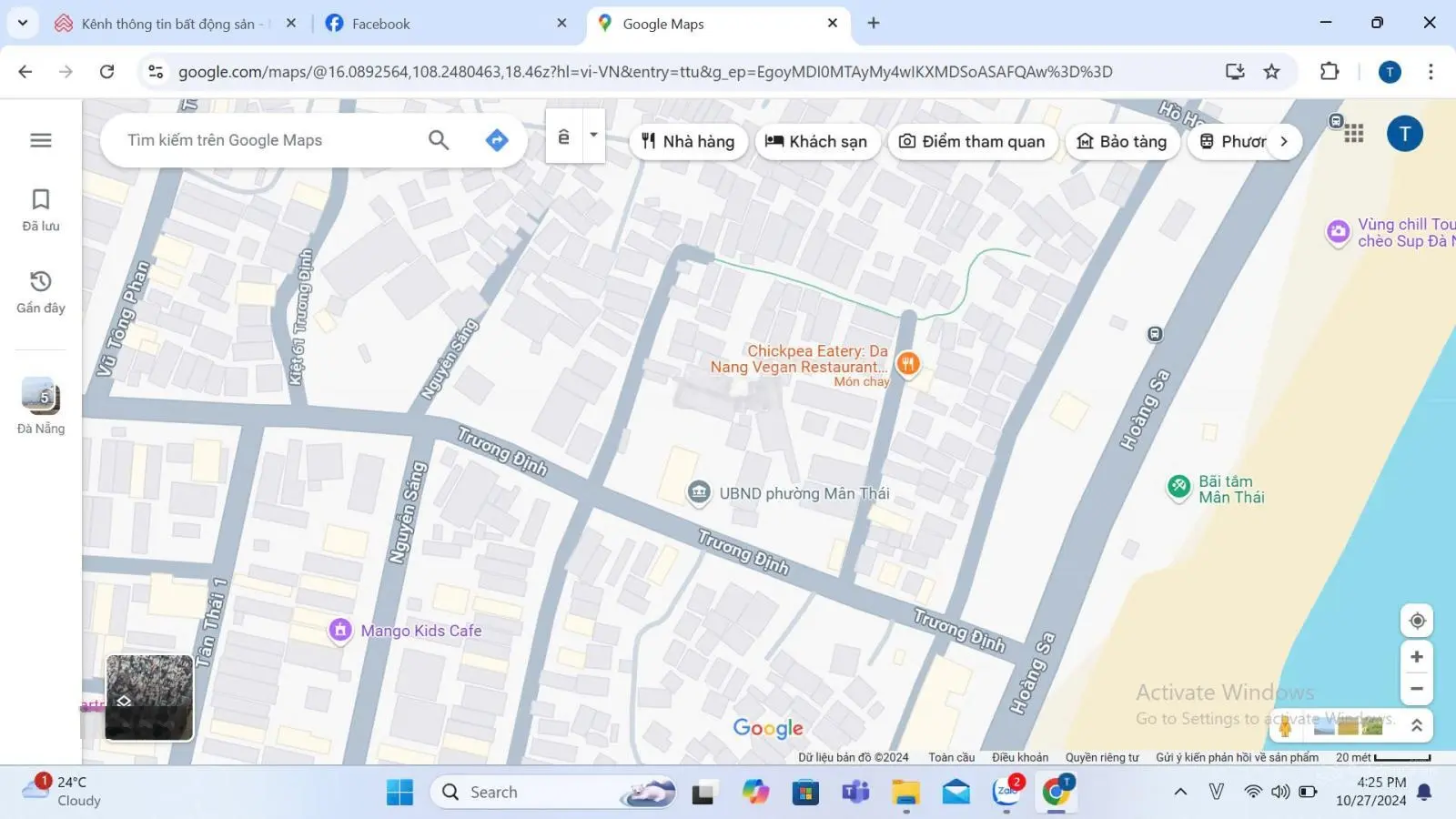Zoom in the map with plus button
The image size is (1456, 819).
pyautogui.click(x=1417, y=657)
